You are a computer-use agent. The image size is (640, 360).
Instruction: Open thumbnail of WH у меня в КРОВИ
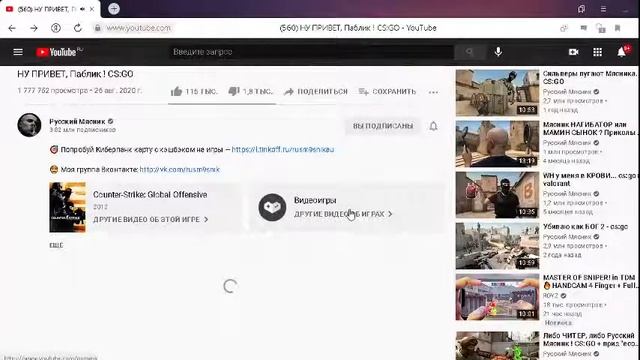(497, 195)
